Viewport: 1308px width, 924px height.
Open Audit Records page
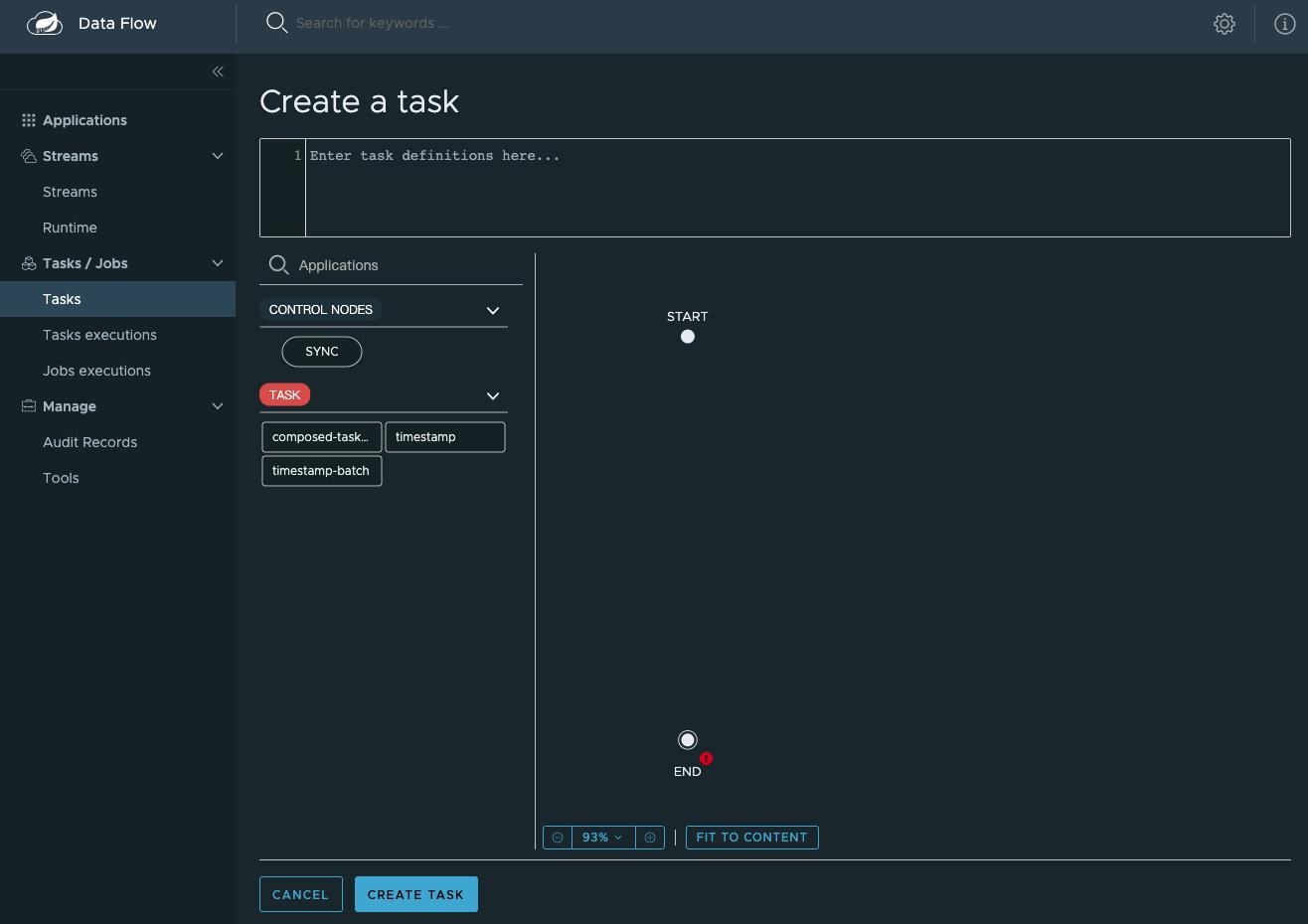tap(89, 442)
